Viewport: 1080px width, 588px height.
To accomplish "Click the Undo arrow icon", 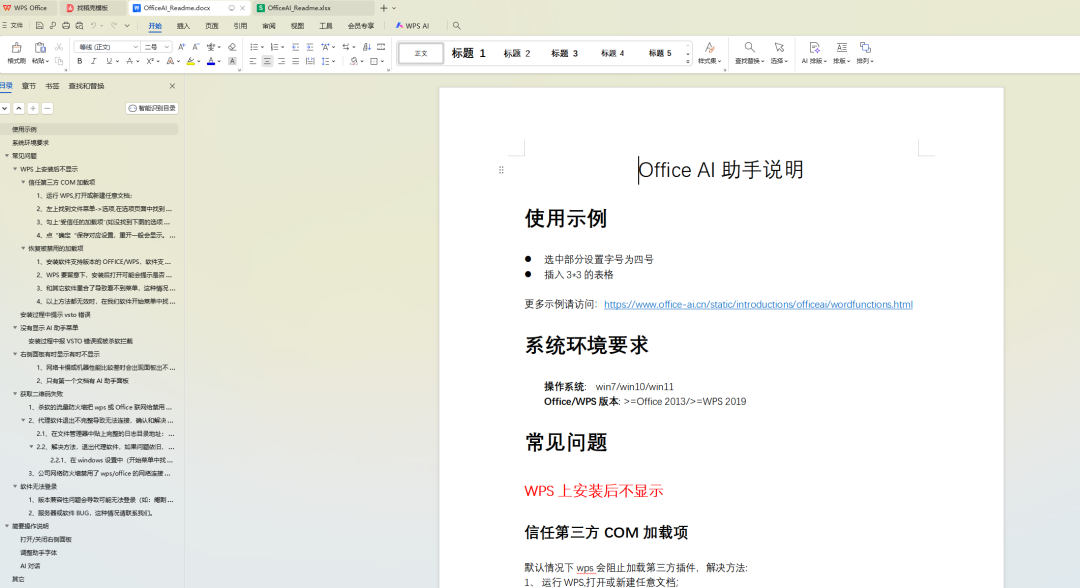I will click(x=94, y=25).
